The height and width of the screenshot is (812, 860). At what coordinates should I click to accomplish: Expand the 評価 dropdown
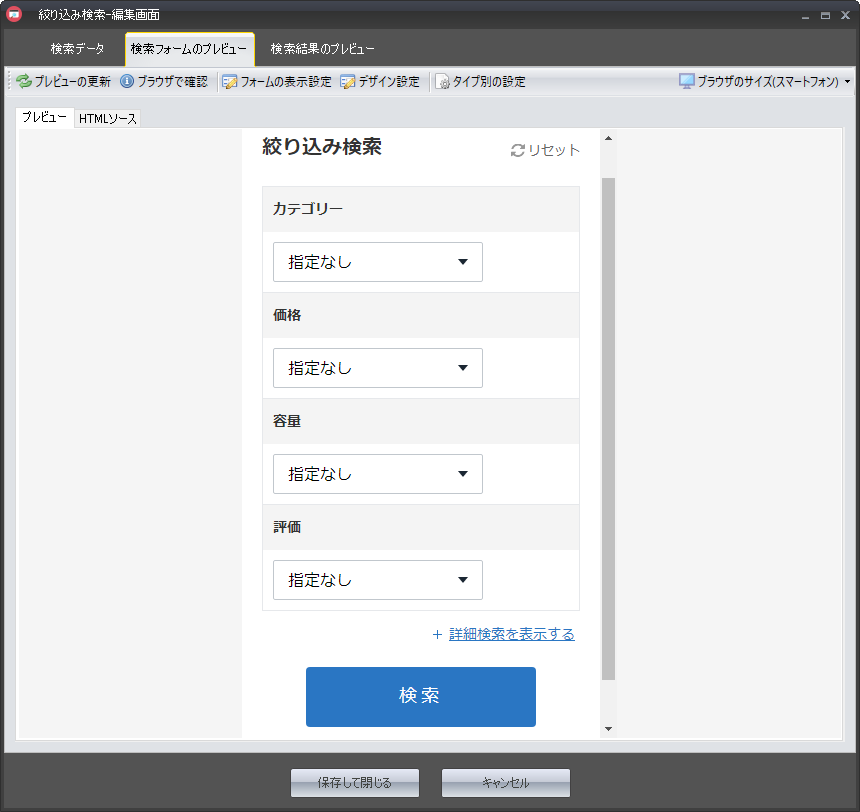pyautogui.click(x=378, y=580)
